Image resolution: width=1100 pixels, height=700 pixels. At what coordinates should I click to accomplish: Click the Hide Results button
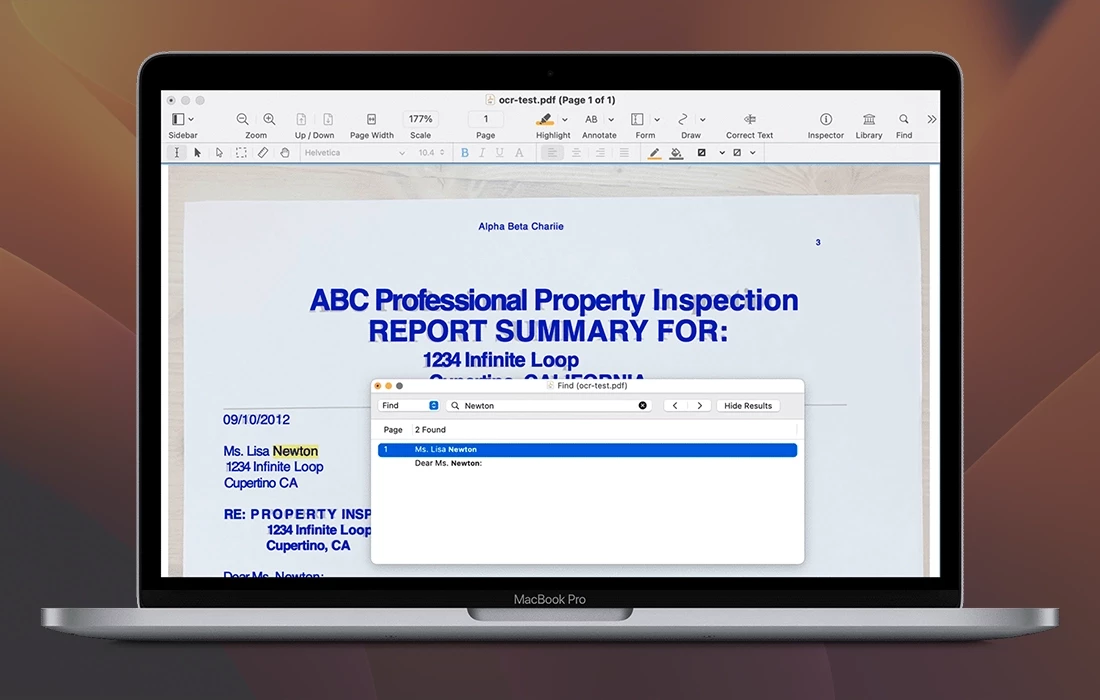(748, 406)
